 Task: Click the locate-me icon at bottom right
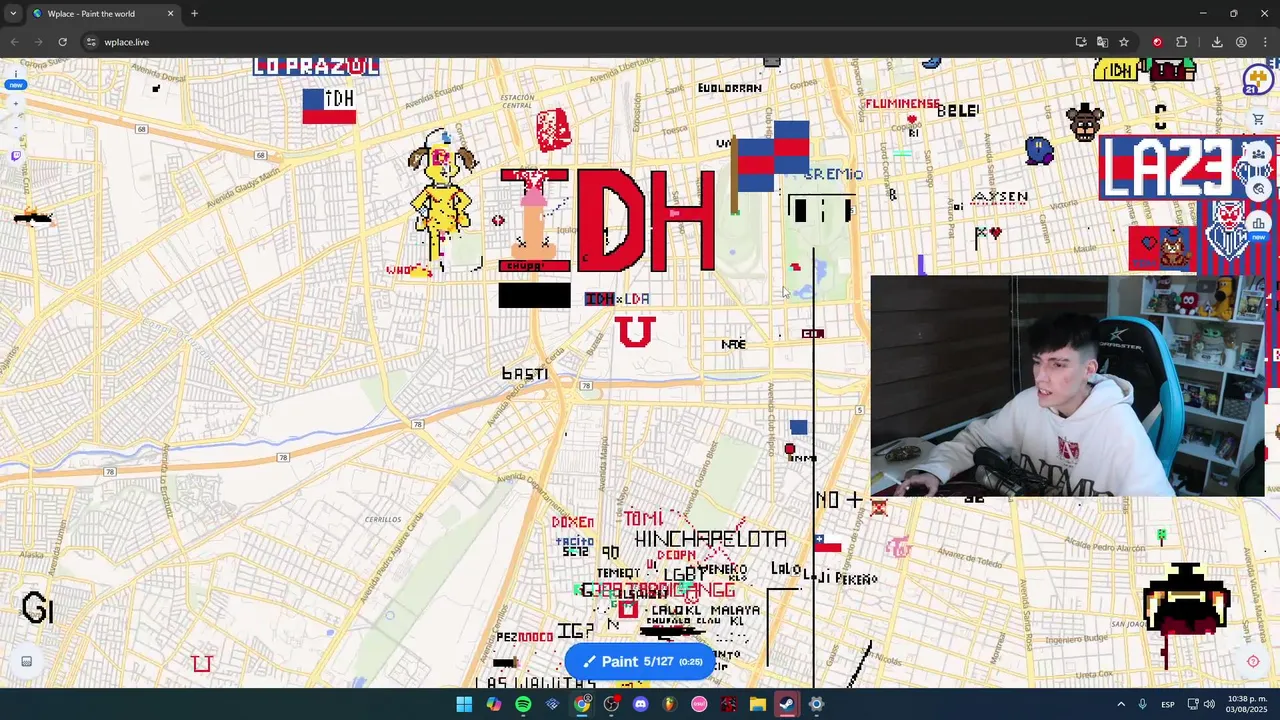[1253, 661]
